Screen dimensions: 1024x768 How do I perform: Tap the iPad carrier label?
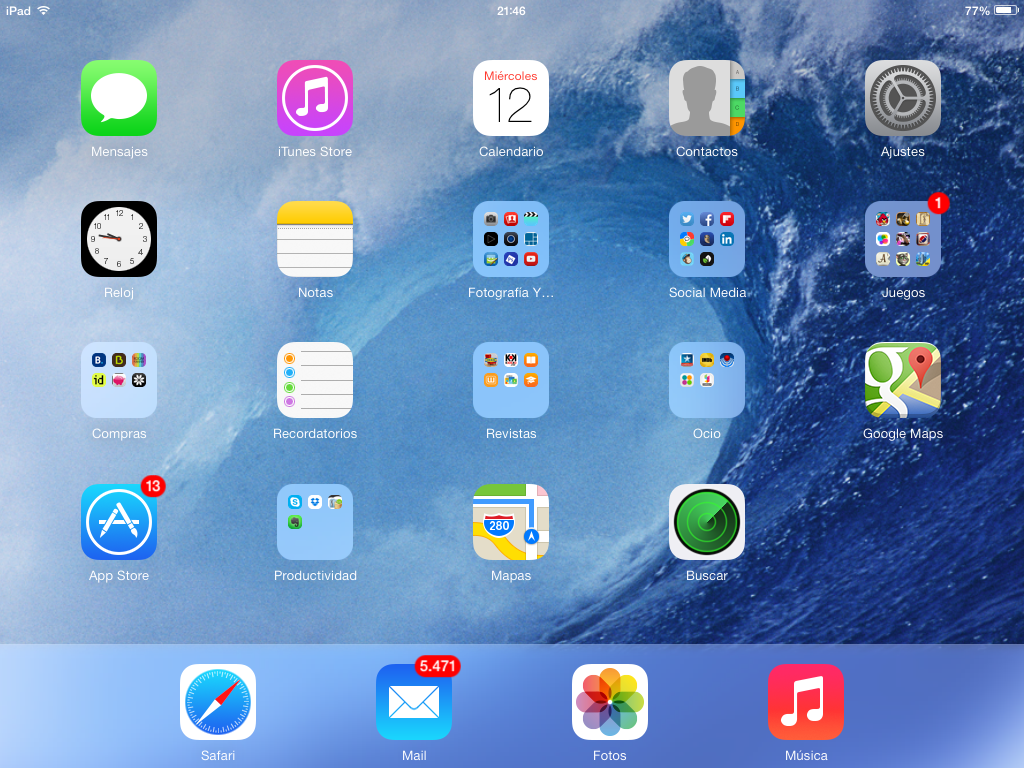pyautogui.click(x=18, y=11)
